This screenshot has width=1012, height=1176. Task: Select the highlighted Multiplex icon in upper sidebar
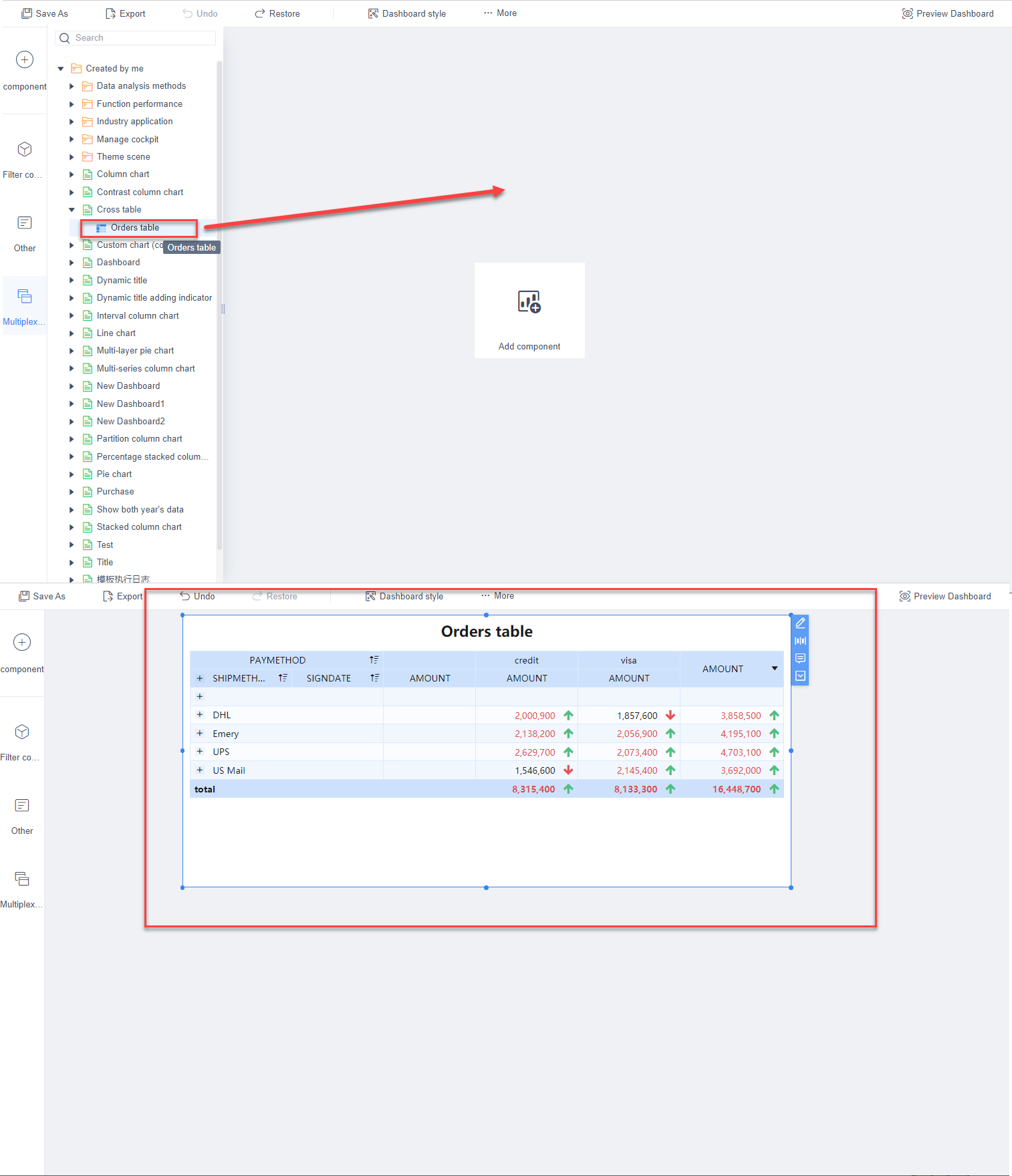[25, 296]
